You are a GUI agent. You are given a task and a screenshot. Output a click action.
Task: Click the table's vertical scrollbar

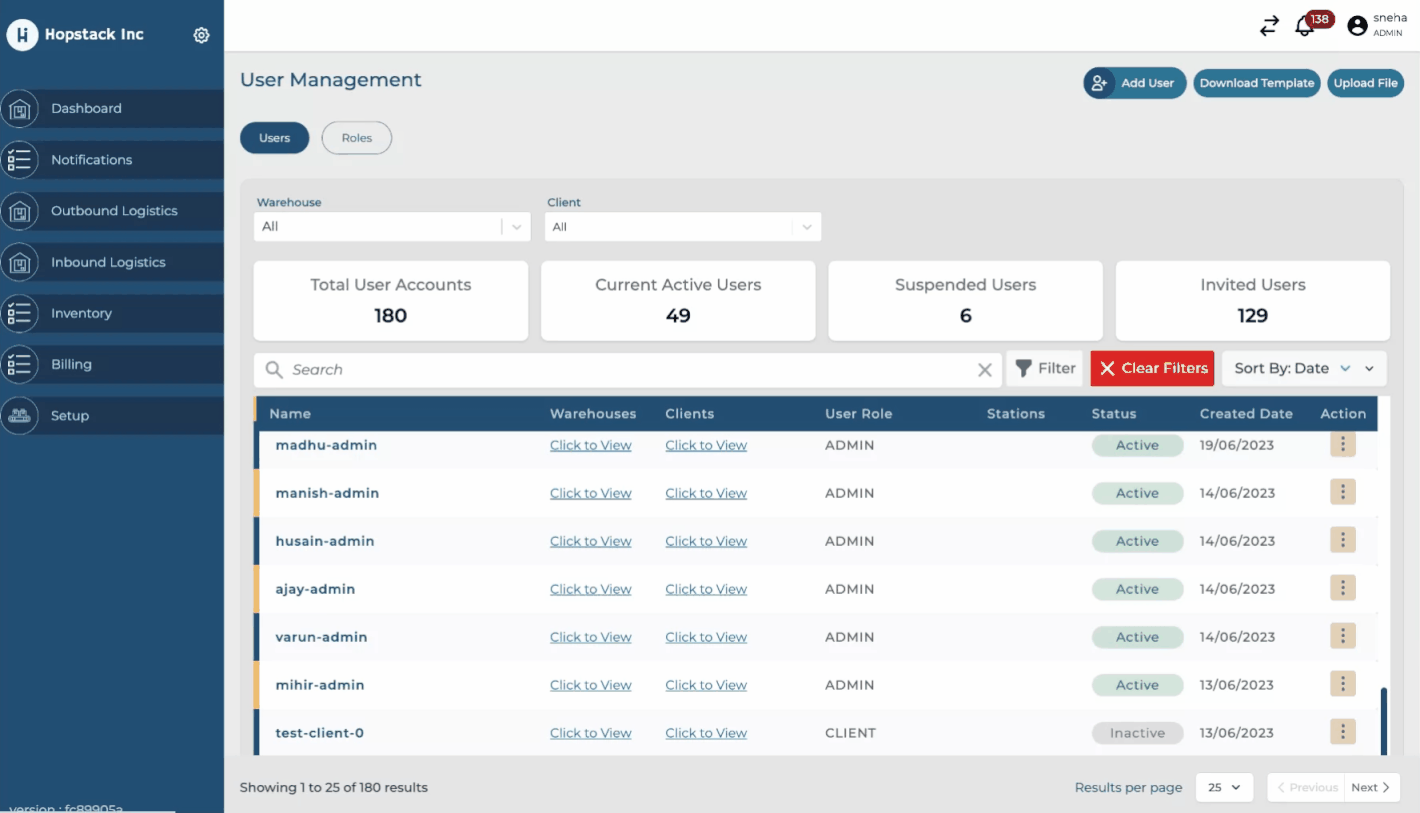1383,720
